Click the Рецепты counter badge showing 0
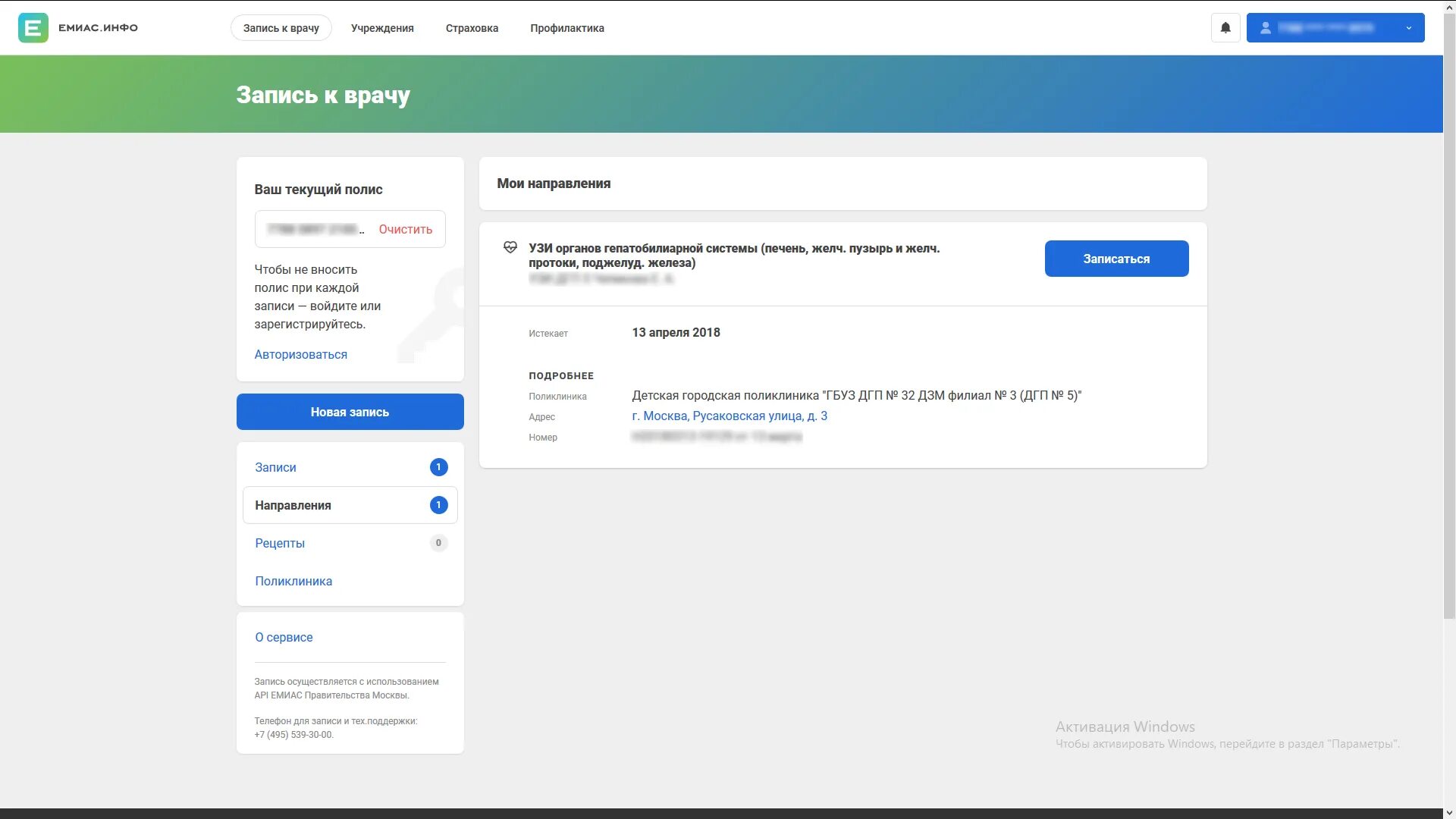The image size is (1456, 819). coord(438,543)
